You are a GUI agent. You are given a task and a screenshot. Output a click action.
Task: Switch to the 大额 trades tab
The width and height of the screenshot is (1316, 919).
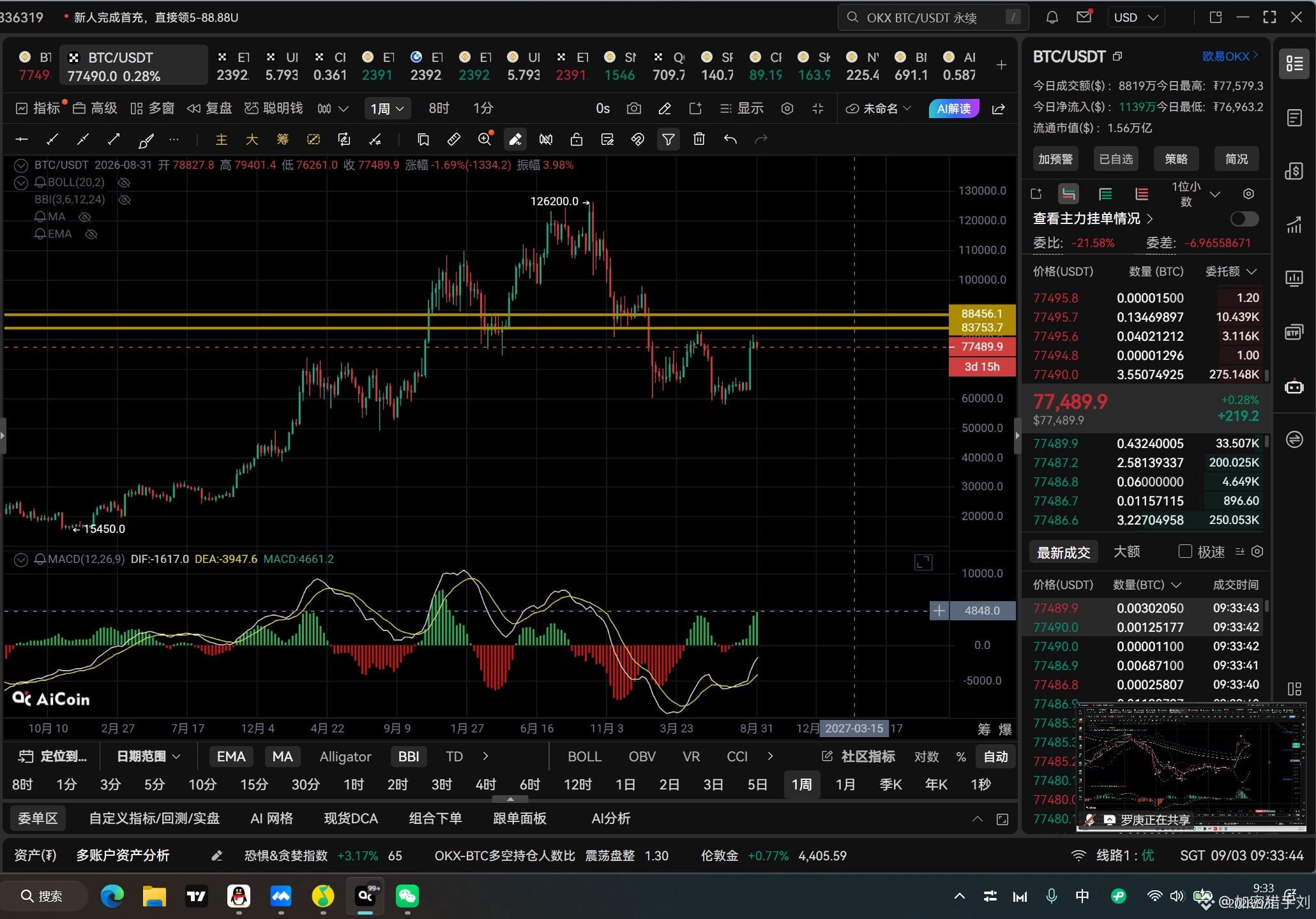pyautogui.click(x=1126, y=551)
